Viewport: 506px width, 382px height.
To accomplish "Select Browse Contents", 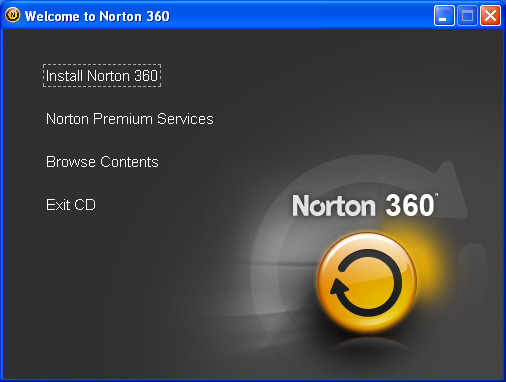I will click(102, 162).
